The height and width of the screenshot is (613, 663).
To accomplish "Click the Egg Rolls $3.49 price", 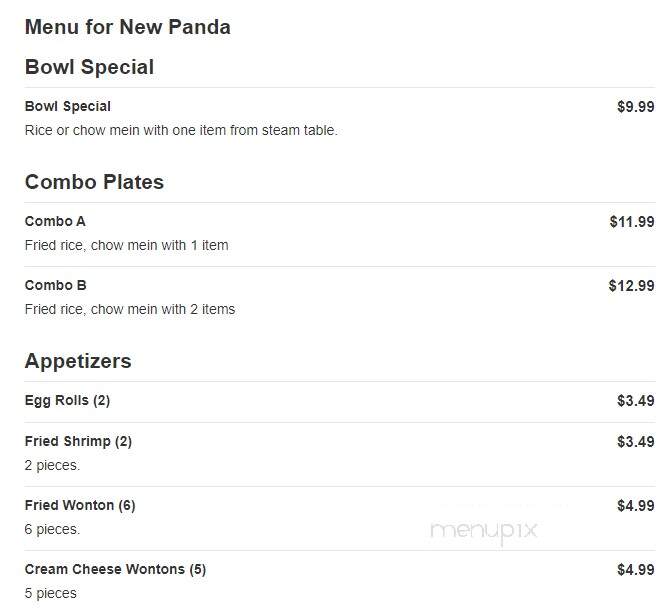I will 636,400.
